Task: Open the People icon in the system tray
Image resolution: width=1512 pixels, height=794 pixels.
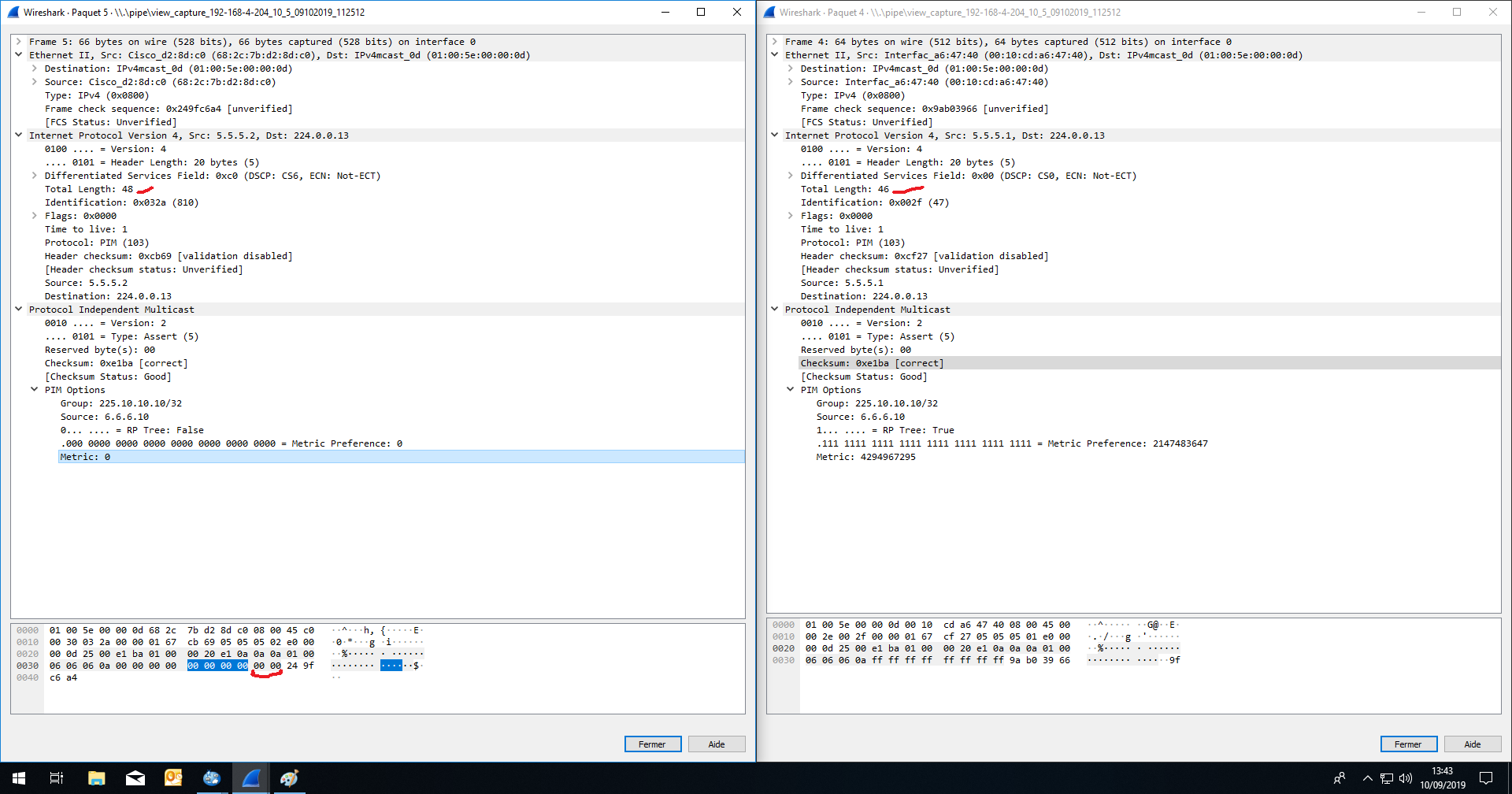Action: coord(1340,778)
